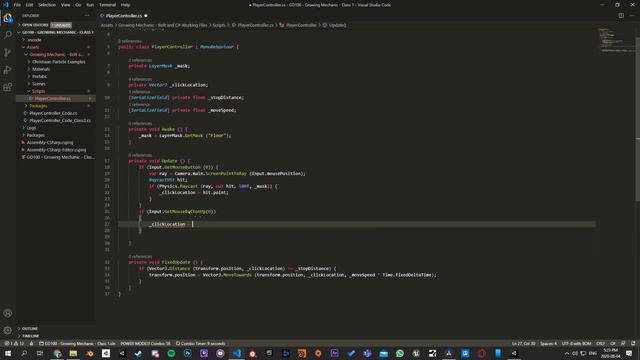The width and height of the screenshot is (640, 360).
Task: Open the Help menu
Action: coord(125,5)
